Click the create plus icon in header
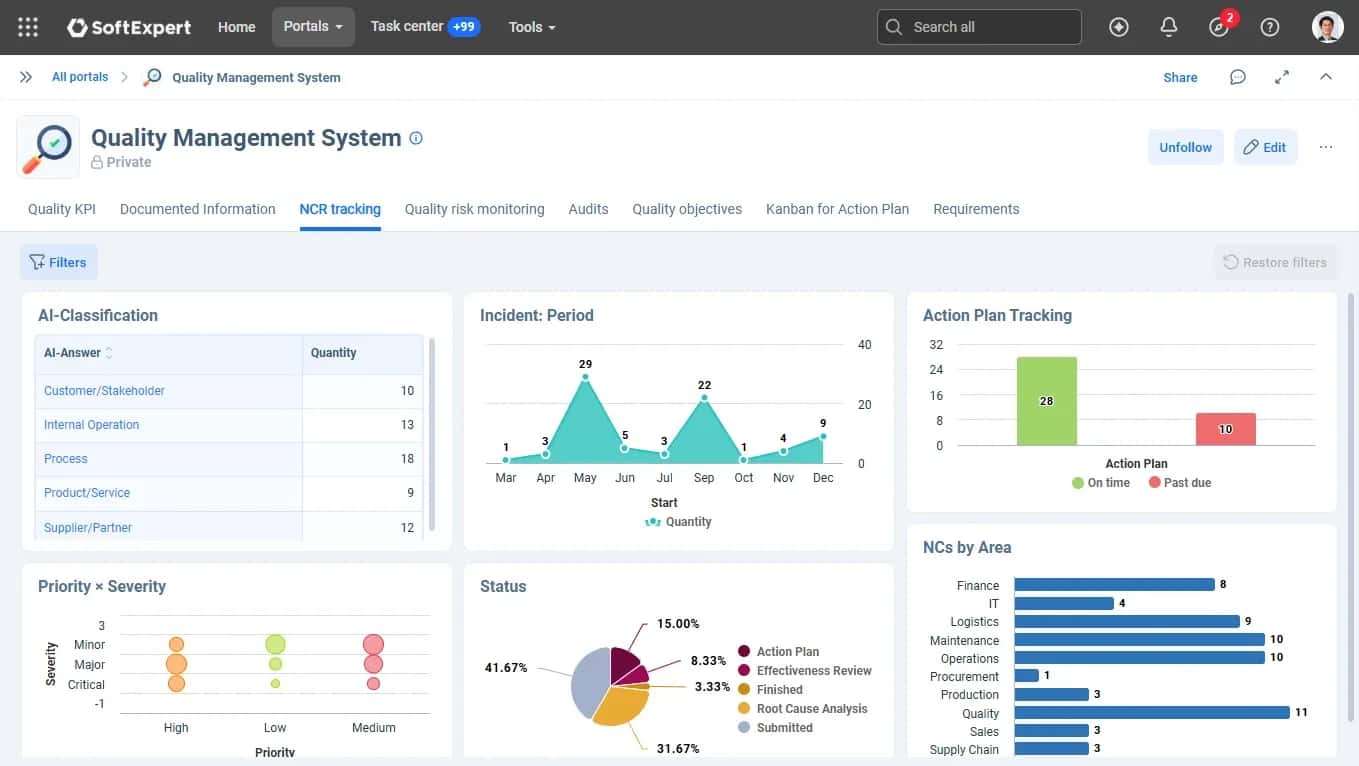The width and height of the screenshot is (1359, 766). point(1119,27)
